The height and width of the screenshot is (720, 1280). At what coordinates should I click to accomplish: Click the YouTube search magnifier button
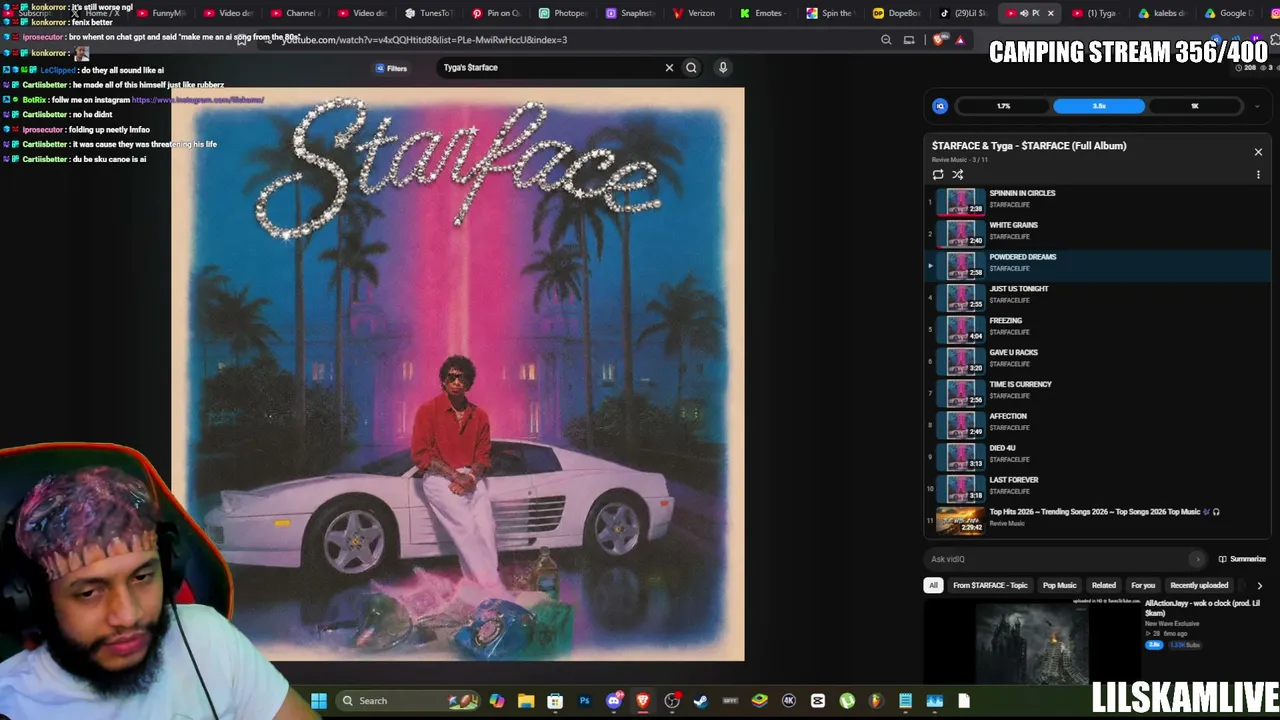(691, 68)
